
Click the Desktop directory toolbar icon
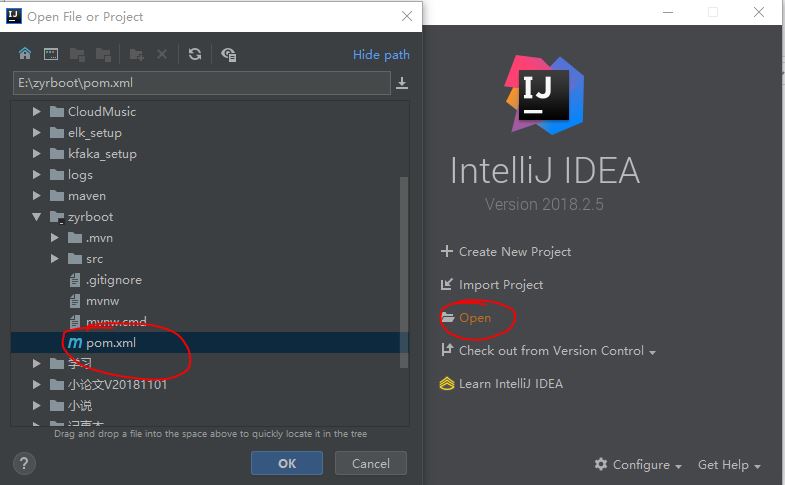tap(51, 54)
